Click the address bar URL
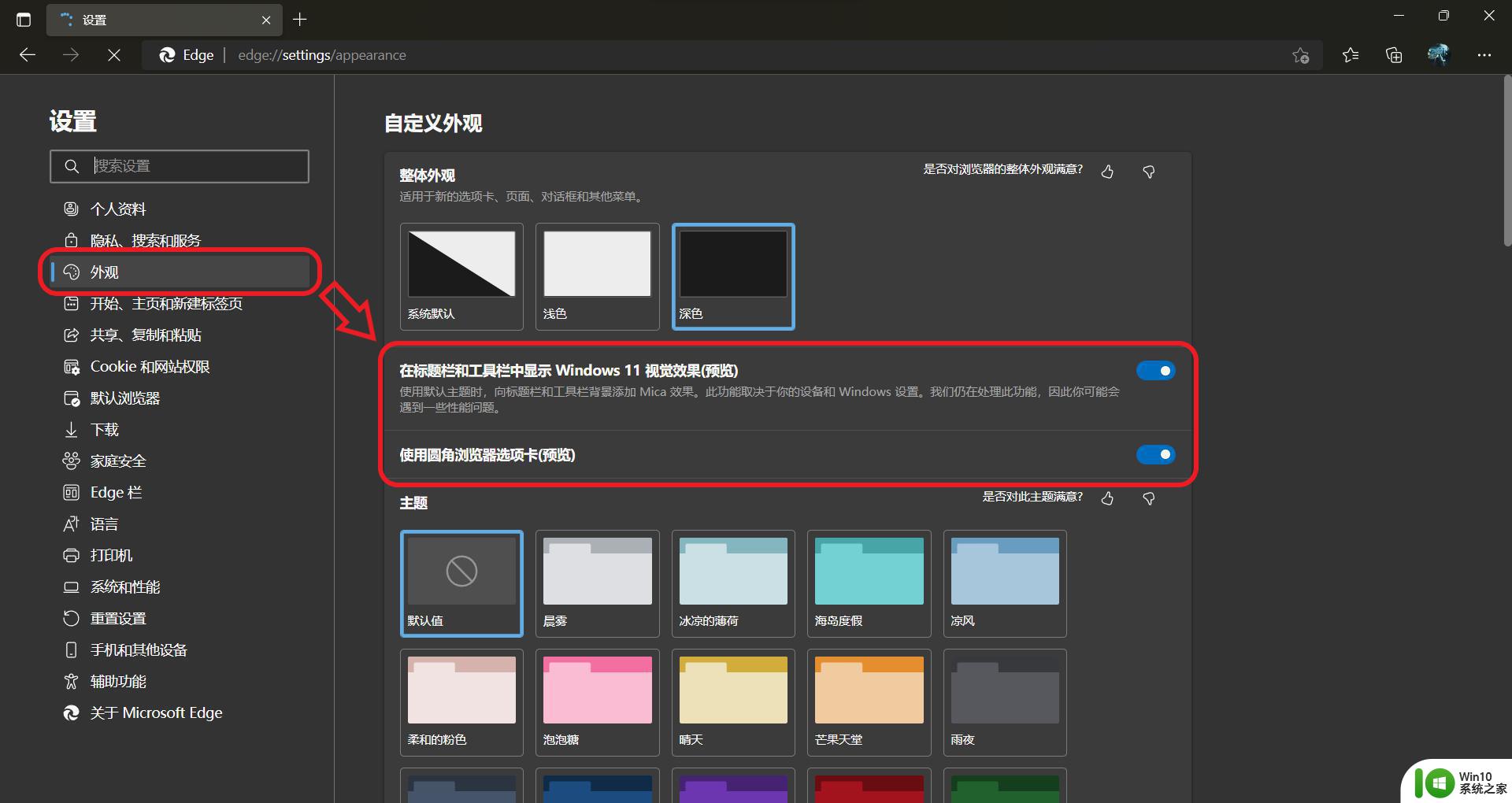Viewport: 1512px width, 803px height. [x=322, y=55]
